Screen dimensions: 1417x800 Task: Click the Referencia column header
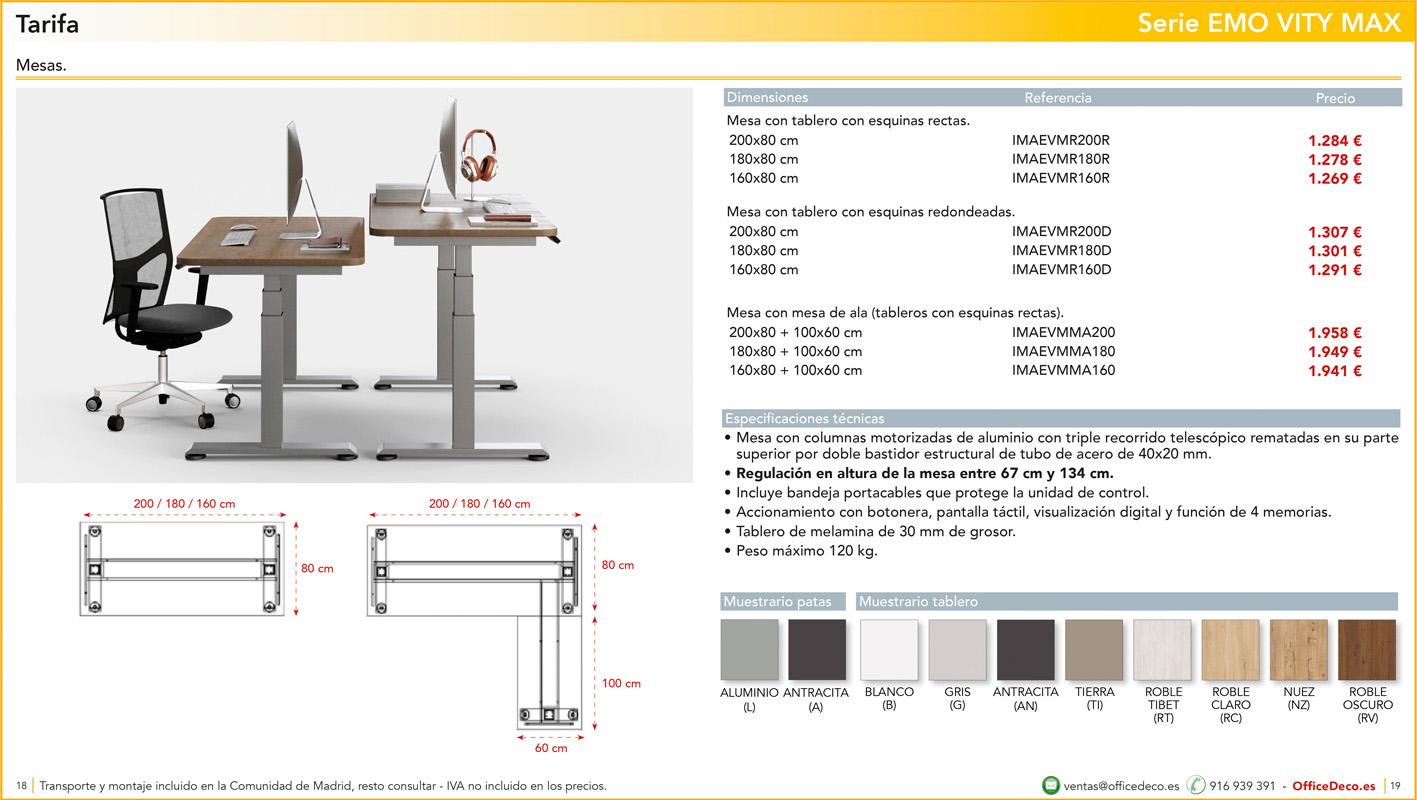[1058, 98]
